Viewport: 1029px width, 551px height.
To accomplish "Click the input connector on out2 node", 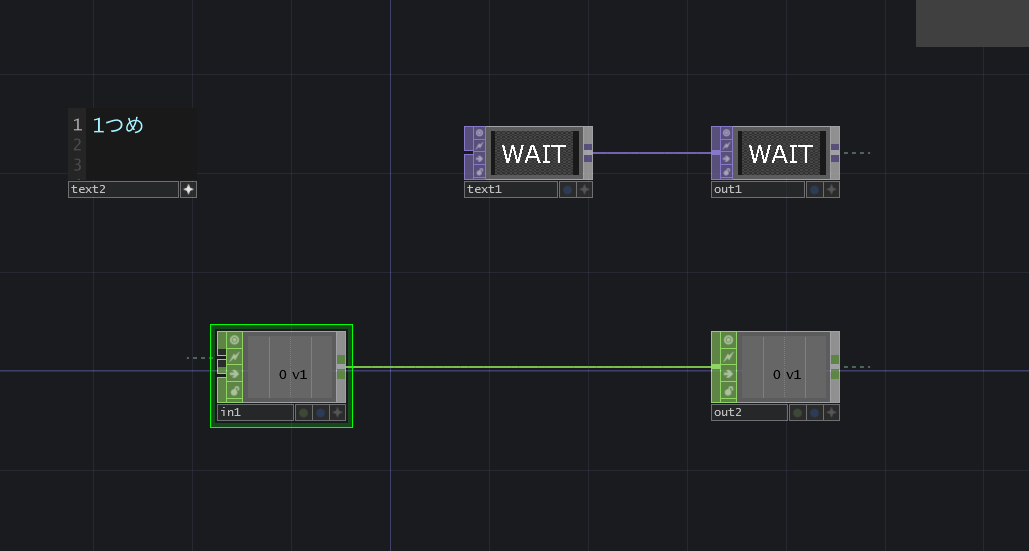I will pyautogui.click(x=715, y=367).
